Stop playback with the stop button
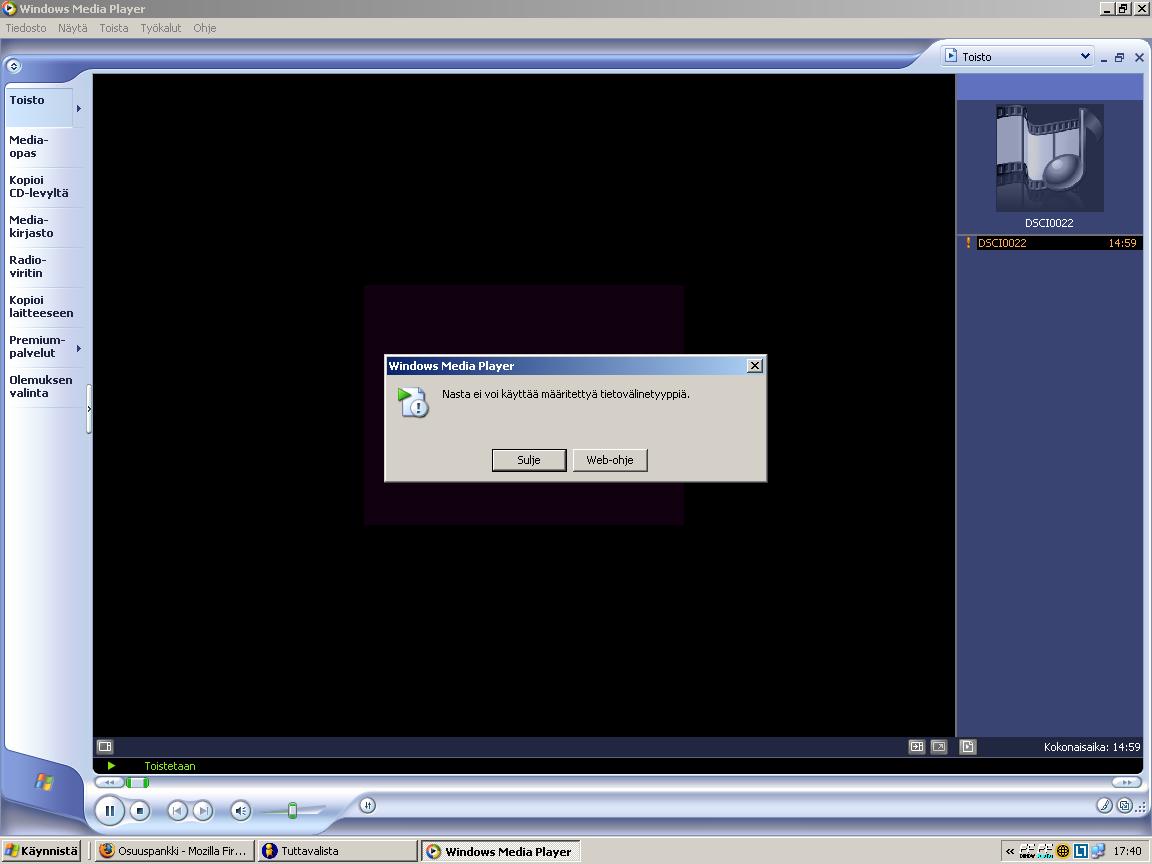 140,811
